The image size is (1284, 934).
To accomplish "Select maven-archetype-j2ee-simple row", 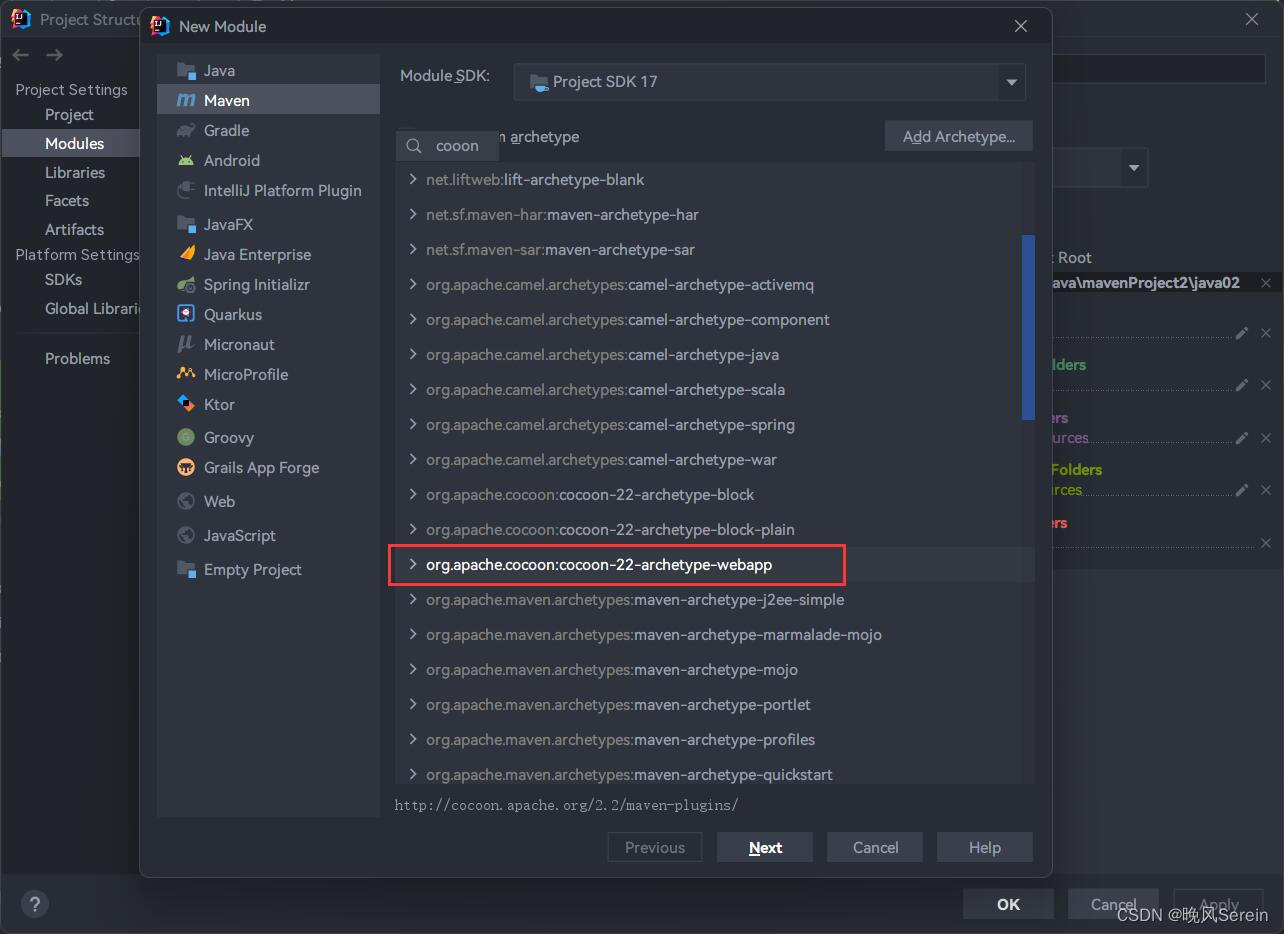I will [714, 599].
